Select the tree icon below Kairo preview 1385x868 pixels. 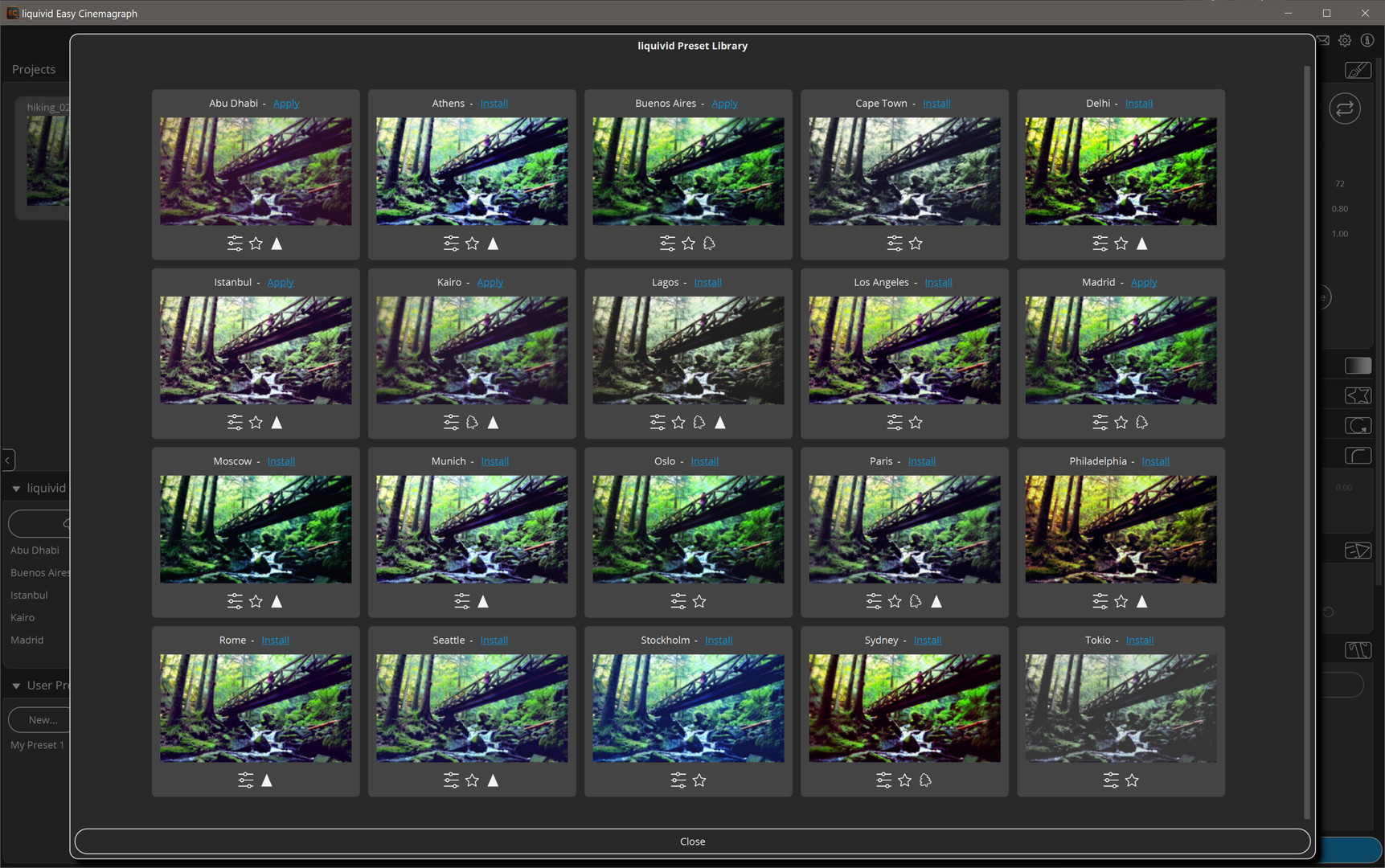click(x=472, y=423)
